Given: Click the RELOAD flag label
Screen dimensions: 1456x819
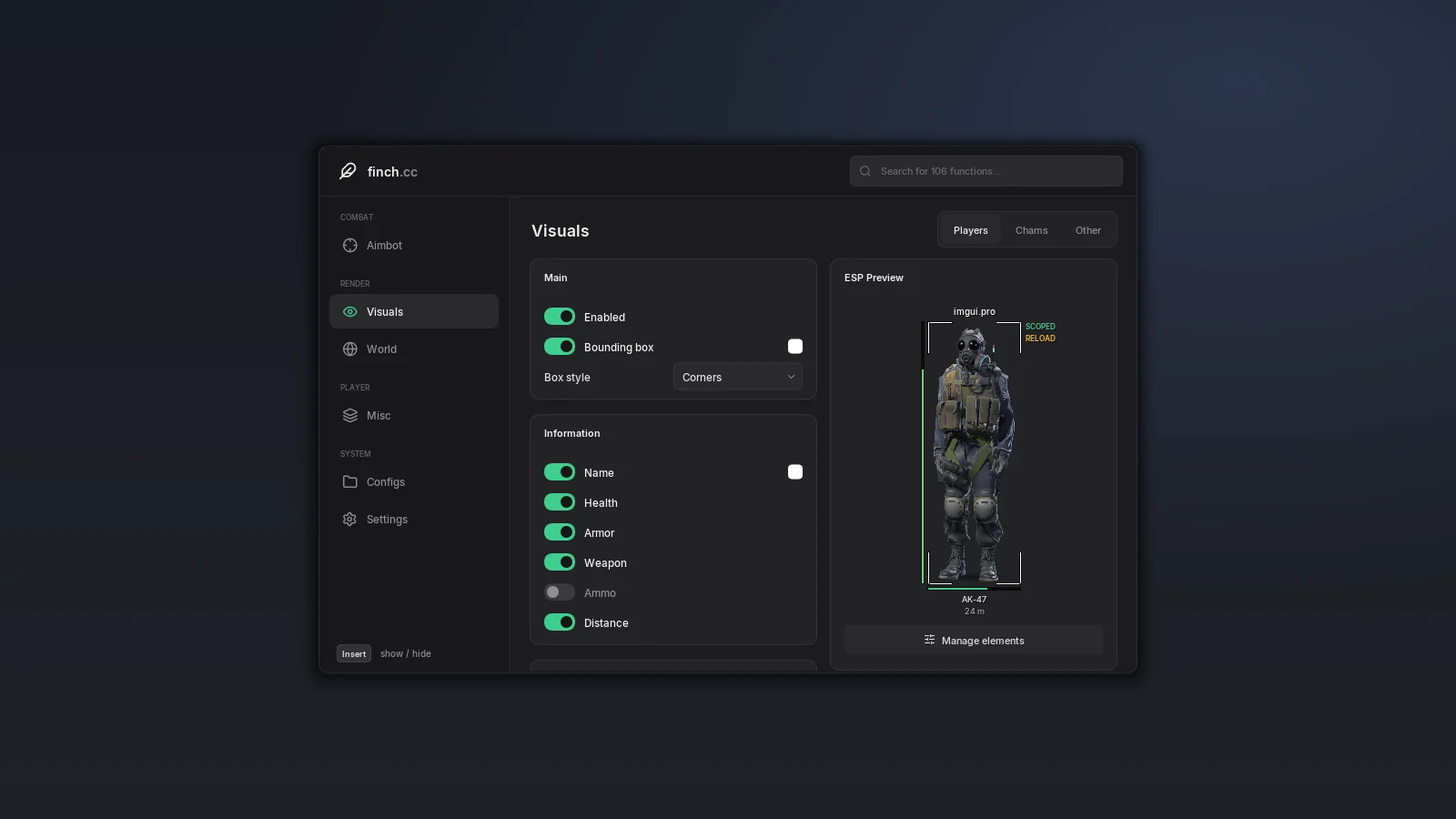Looking at the screenshot, I should coord(1040,339).
